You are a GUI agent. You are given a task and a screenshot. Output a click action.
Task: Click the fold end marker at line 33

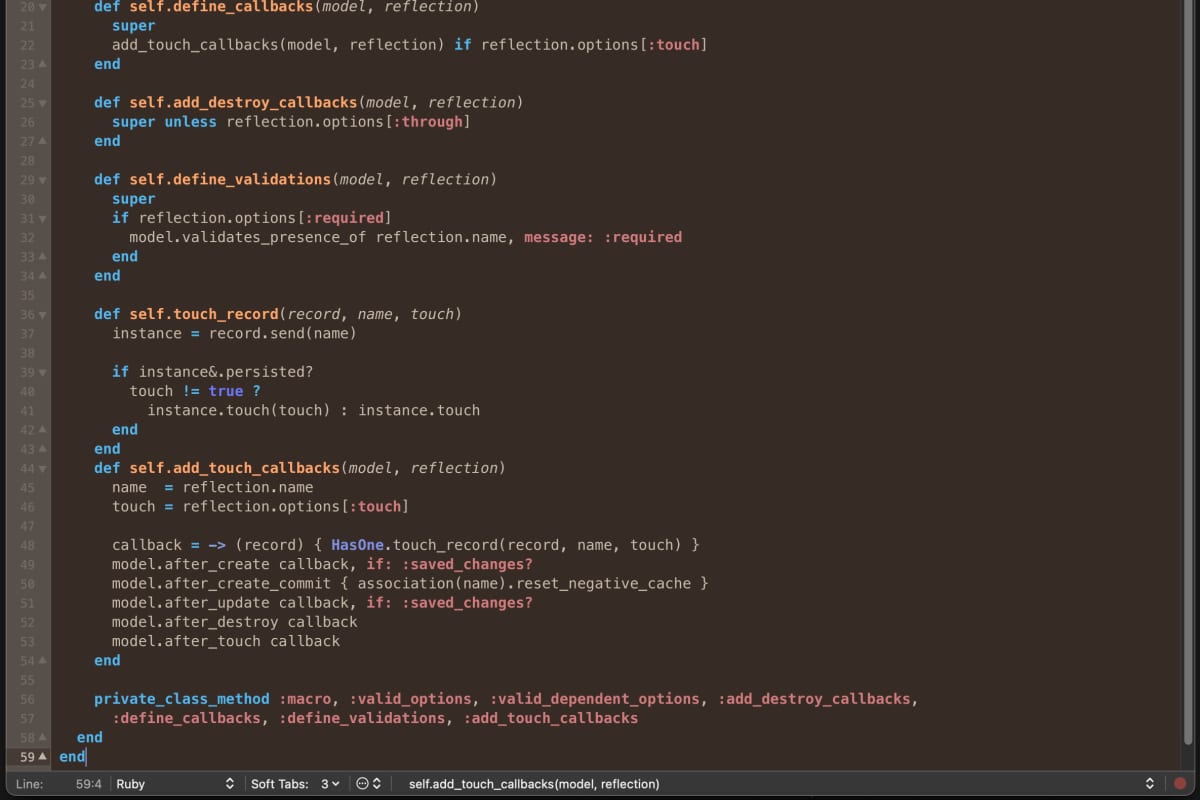coord(42,256)
